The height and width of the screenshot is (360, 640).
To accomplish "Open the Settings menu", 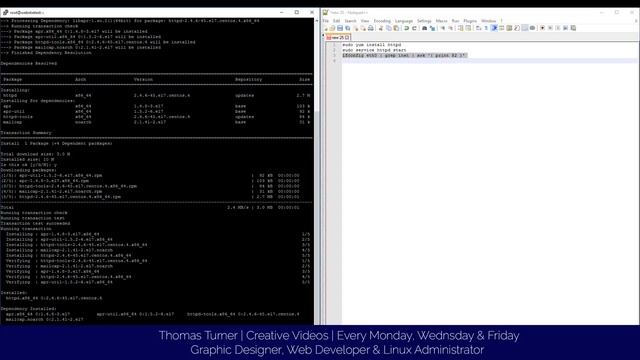I will click(424, 21).
